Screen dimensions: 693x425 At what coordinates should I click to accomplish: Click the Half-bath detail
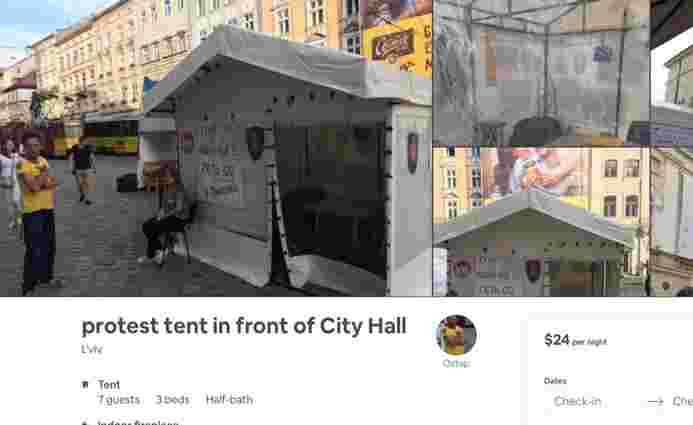pos(229,400)
